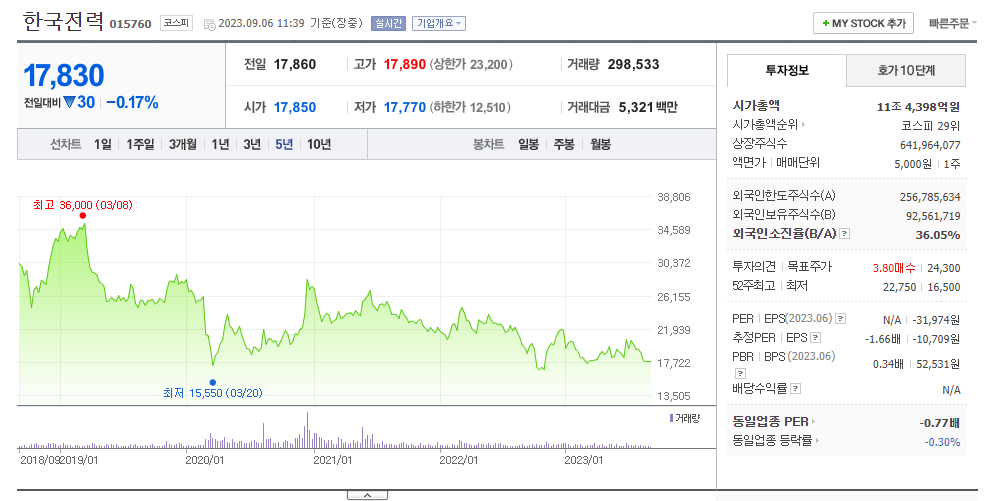Click the tallest volume bar near 2021/01
This screenshot has width=990, height=501.
(x=307, y=430)
